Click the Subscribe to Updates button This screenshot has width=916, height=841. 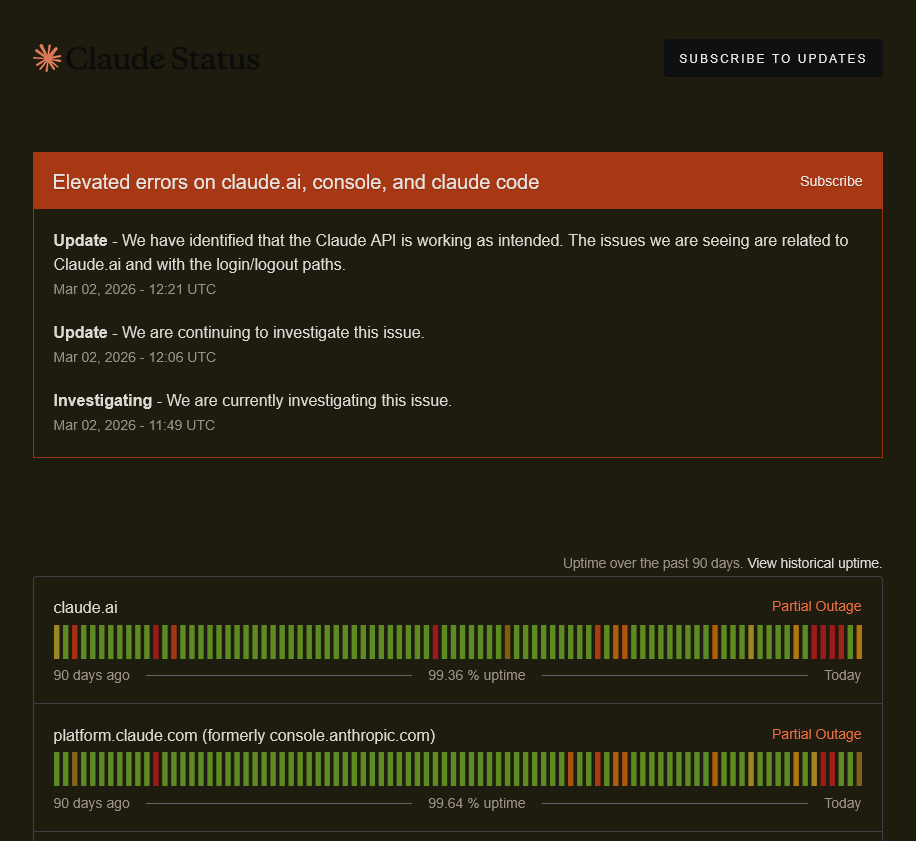click(773, 58)
